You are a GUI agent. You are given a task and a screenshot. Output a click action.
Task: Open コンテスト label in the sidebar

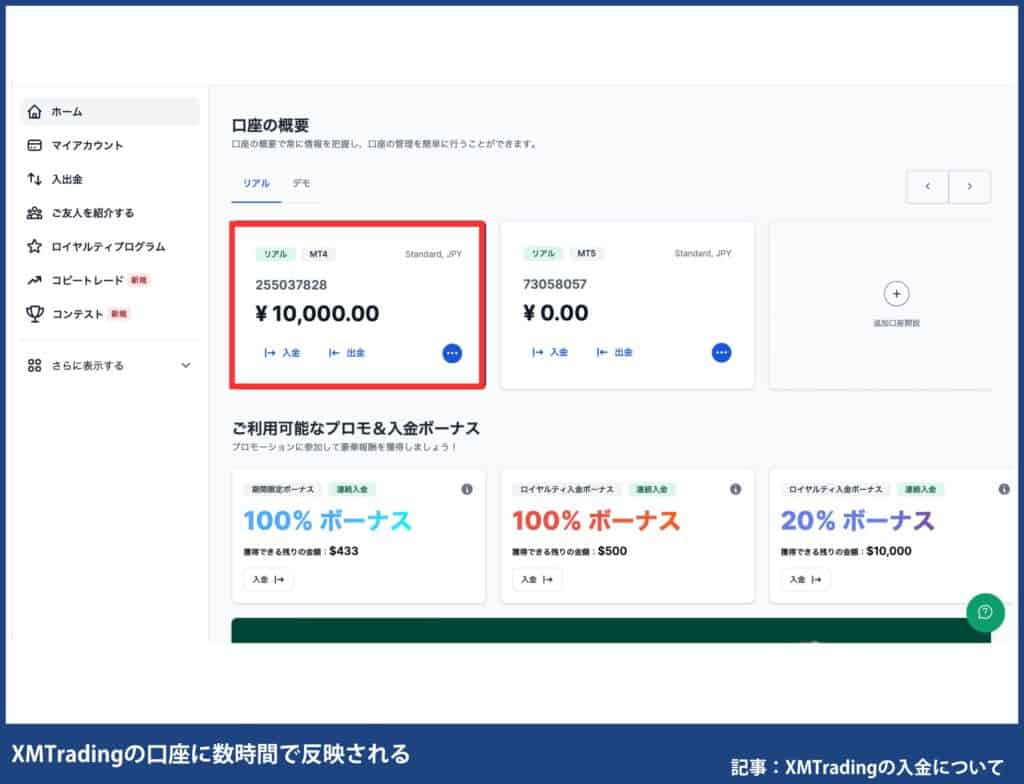[78, 314]
